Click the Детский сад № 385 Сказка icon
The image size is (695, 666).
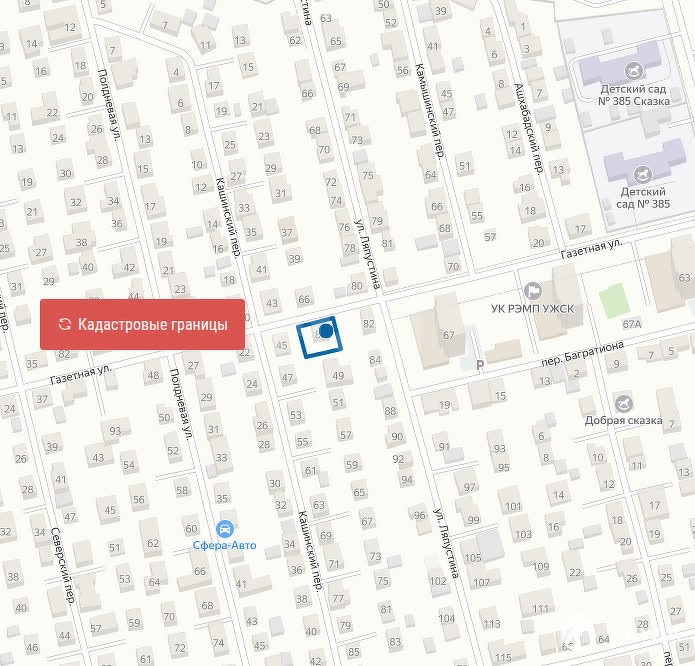coord(634,71)
